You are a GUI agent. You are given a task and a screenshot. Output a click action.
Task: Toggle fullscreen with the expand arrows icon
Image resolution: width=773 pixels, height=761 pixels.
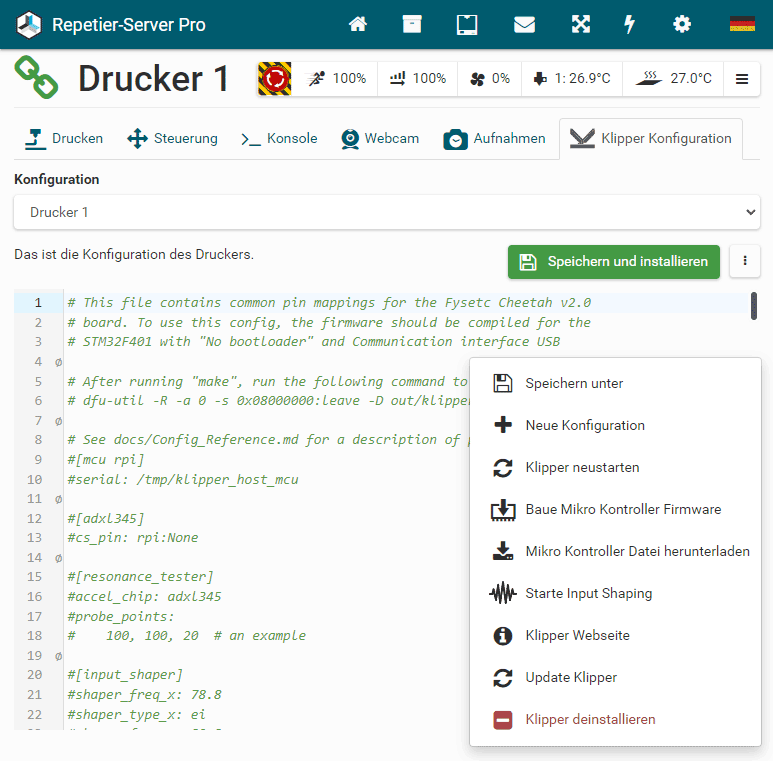coord(580,25)
